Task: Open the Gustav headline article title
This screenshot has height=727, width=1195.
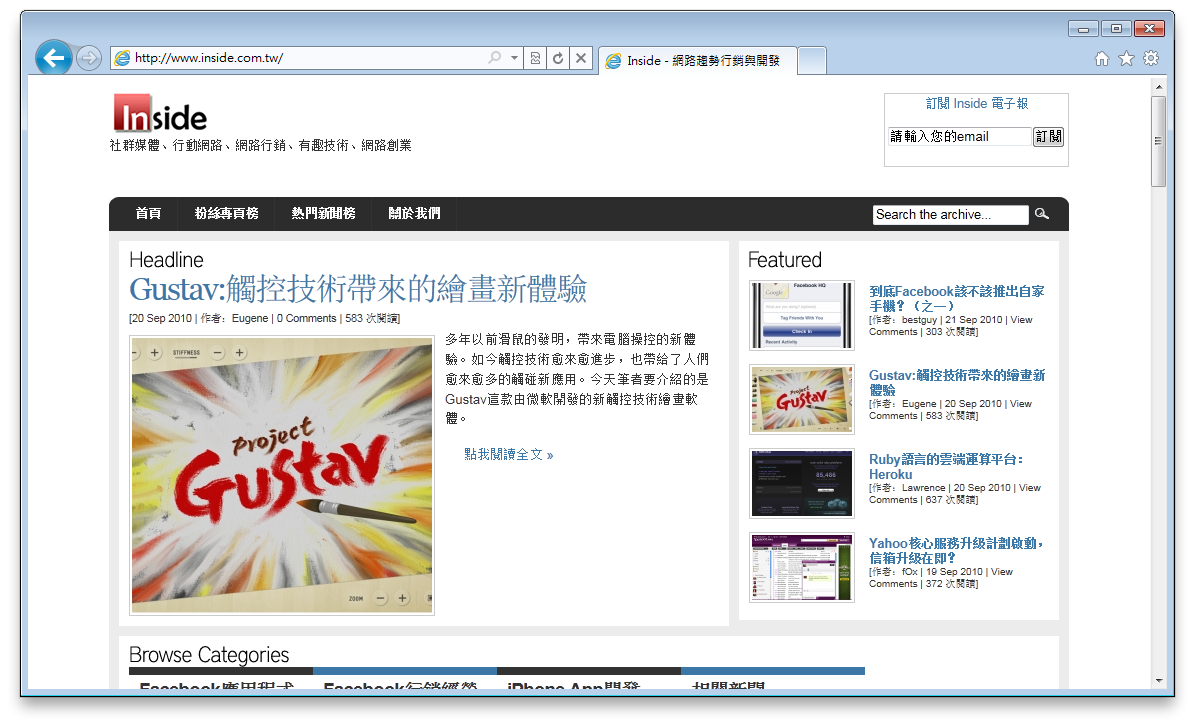Action: [x=358, y=290]
